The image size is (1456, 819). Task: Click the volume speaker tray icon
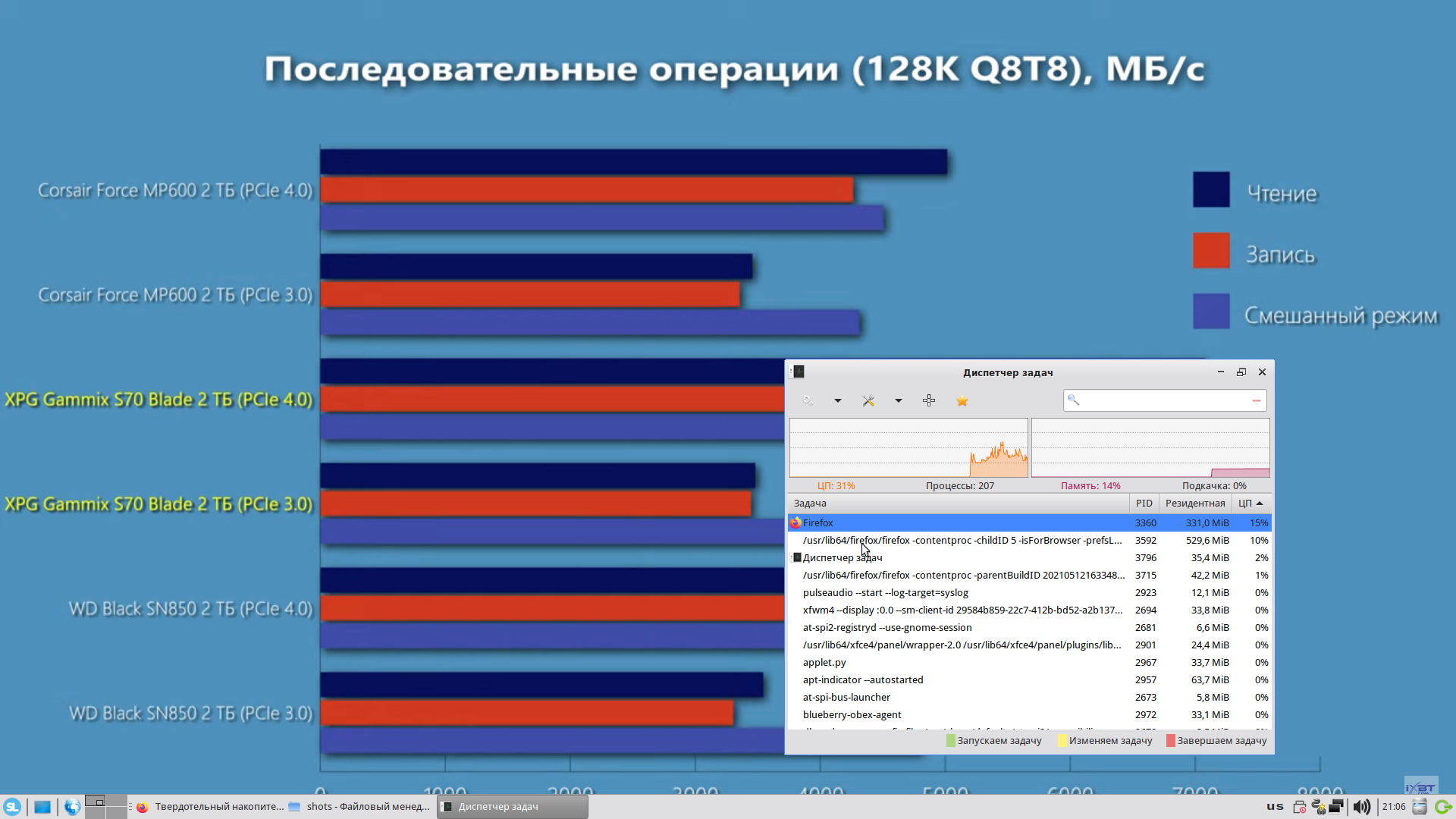pyautogui.click(x=1361, y=807)
